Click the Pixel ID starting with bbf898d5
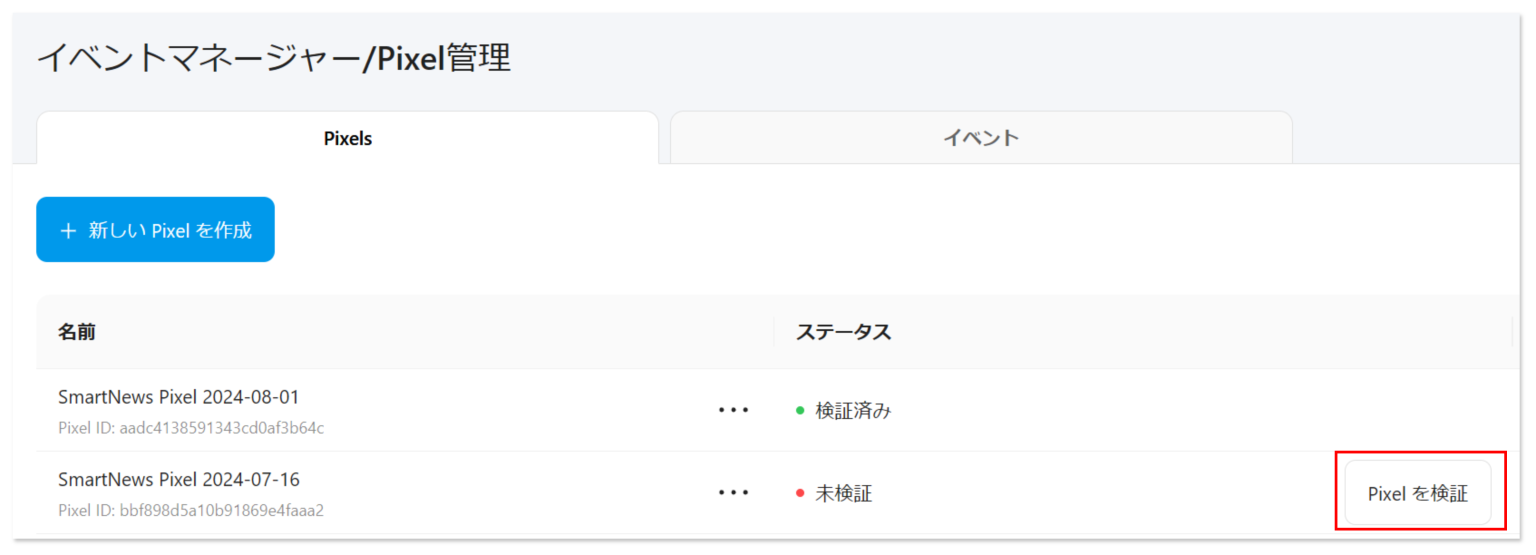 (191, 510)
